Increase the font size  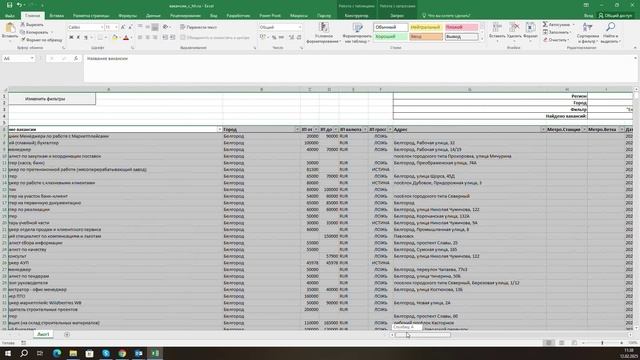point(123,27)
